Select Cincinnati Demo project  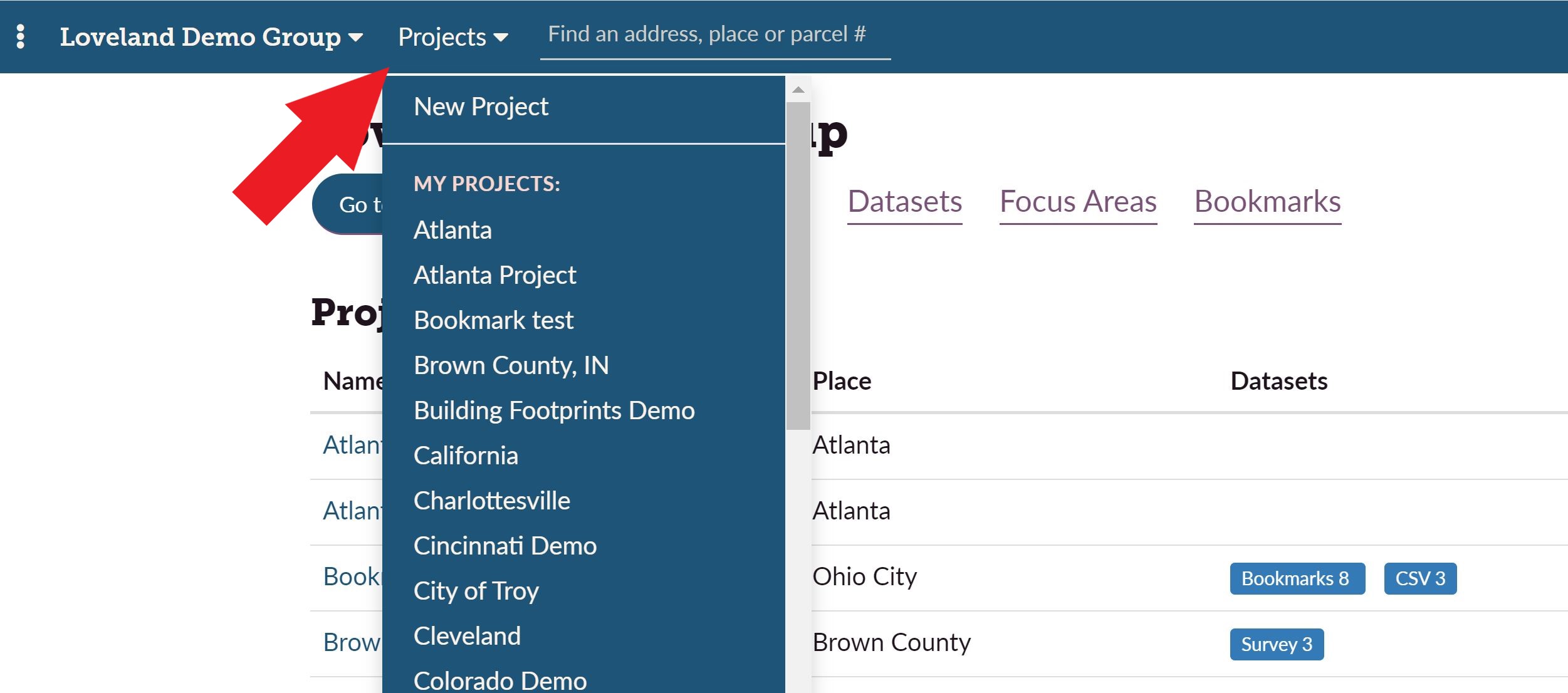505,546
